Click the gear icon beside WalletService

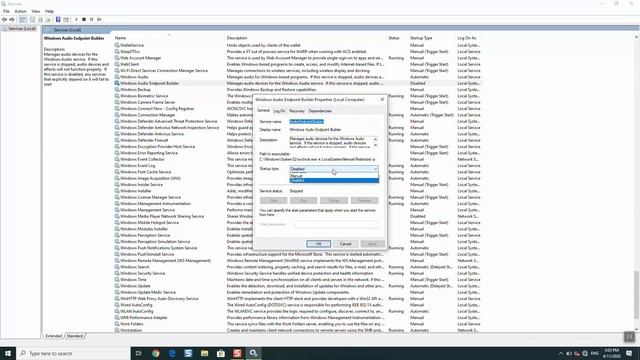pyautogui.click(x=117, y=45)
